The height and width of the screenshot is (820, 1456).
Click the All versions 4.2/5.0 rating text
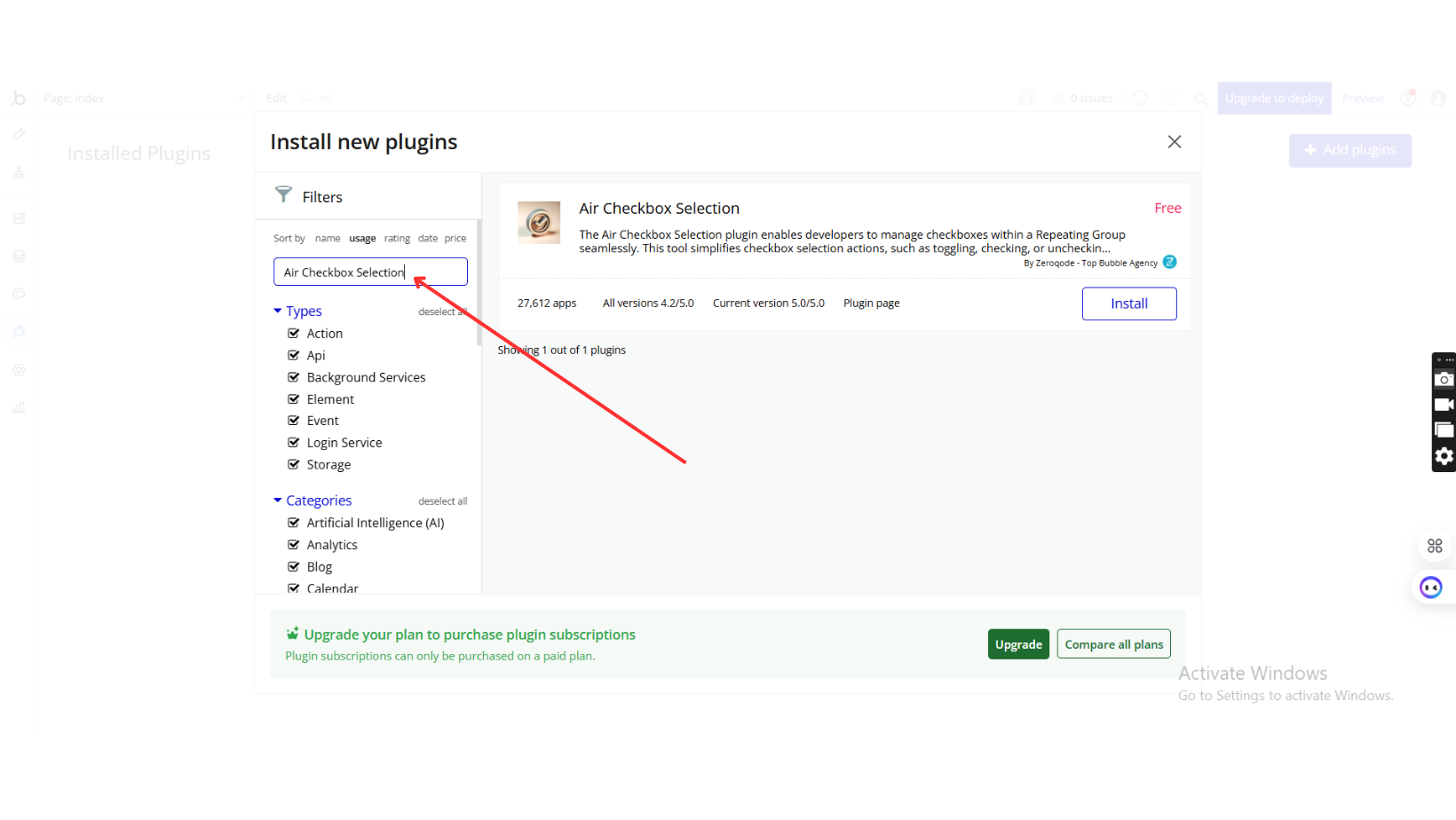pyautogui.click(x=648, y=304)
